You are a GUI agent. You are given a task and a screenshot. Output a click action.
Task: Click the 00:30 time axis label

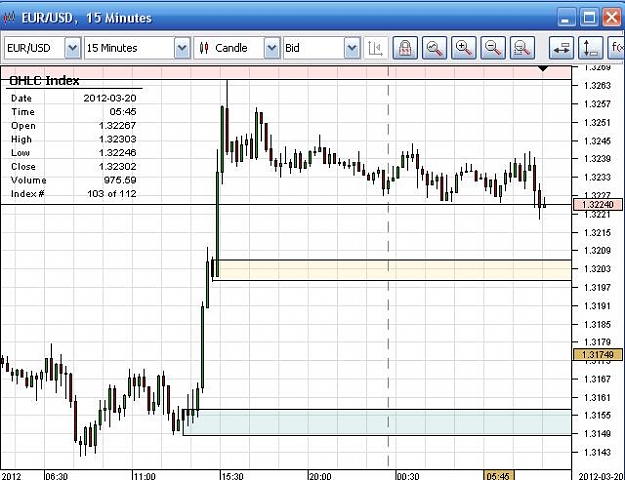[408, 476]
